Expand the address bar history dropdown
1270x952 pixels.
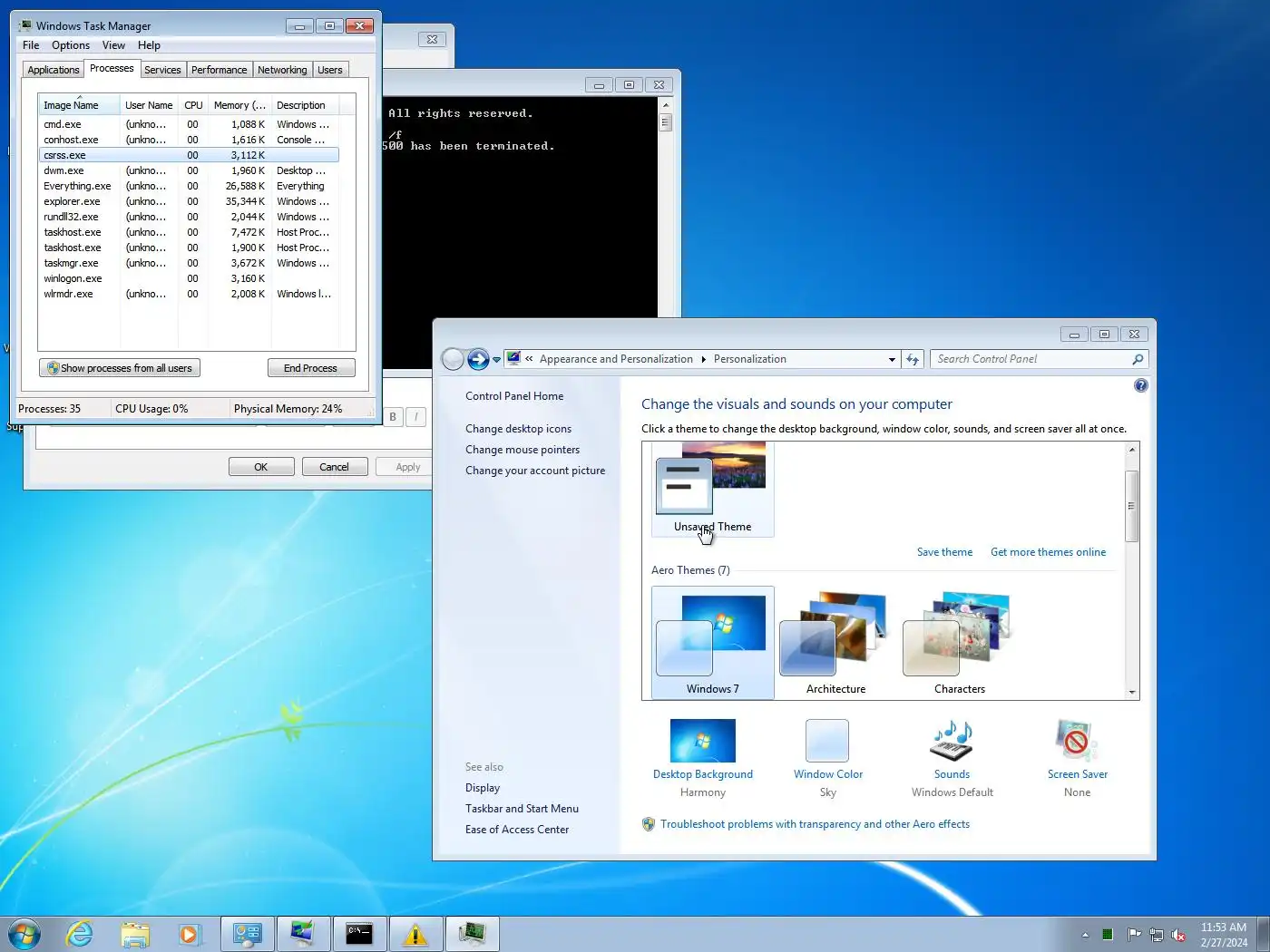click(x=892, y=360)
